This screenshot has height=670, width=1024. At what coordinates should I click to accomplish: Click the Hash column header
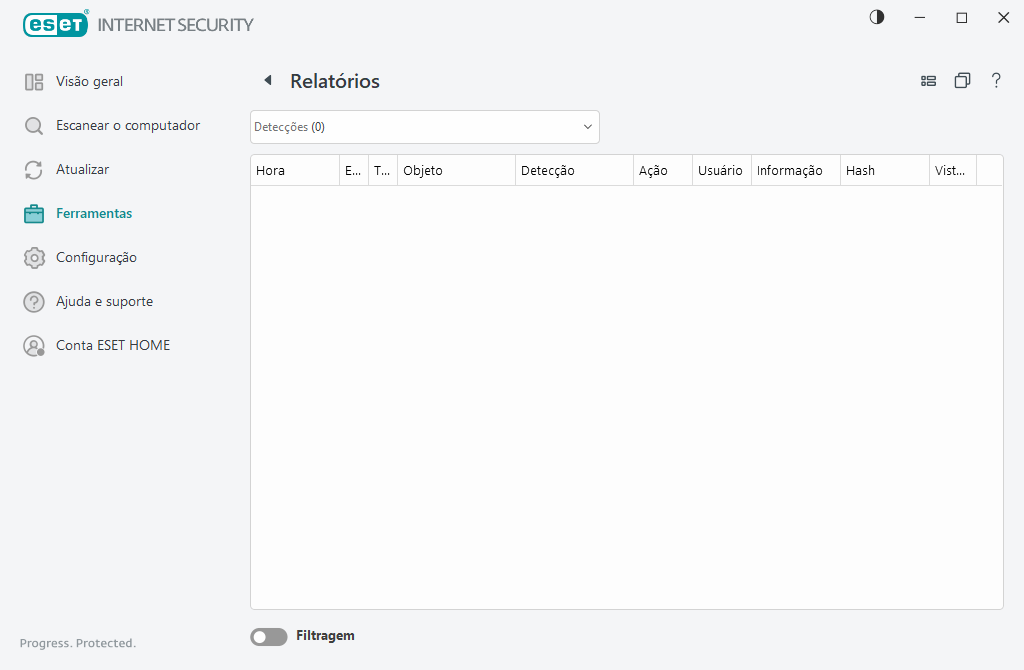[884, 171]
